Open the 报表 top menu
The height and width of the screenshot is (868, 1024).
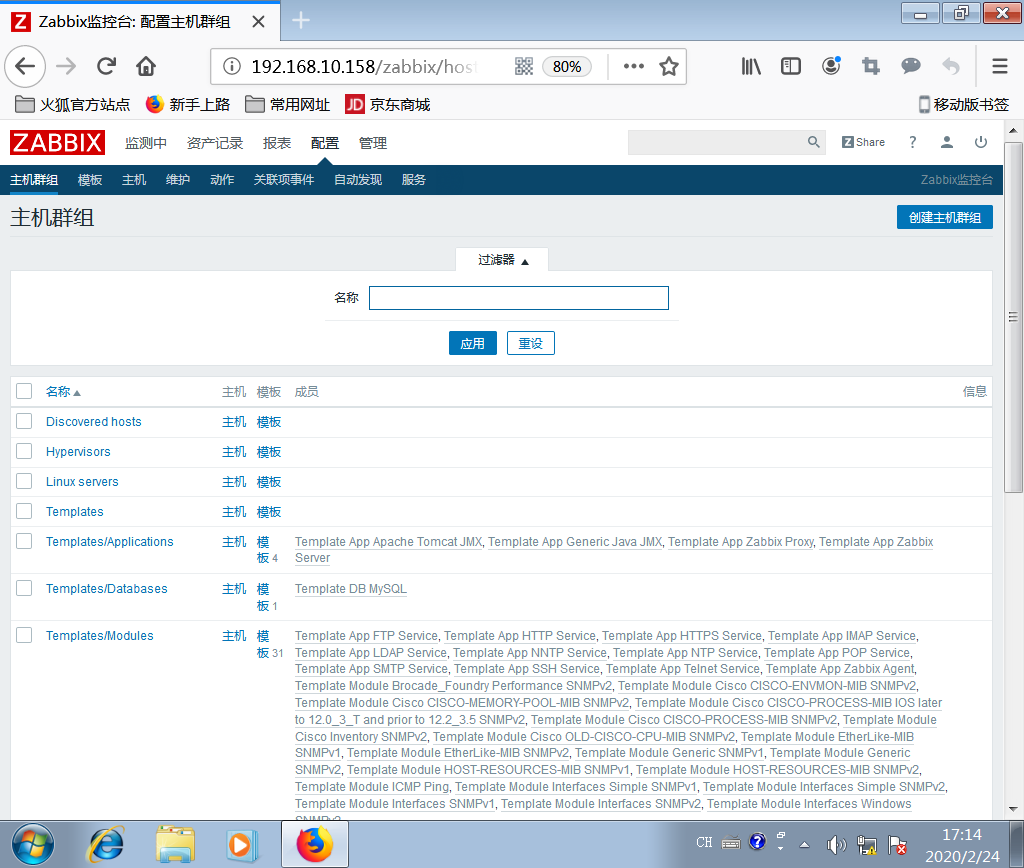pyautogui.click(x=277, y=143)
